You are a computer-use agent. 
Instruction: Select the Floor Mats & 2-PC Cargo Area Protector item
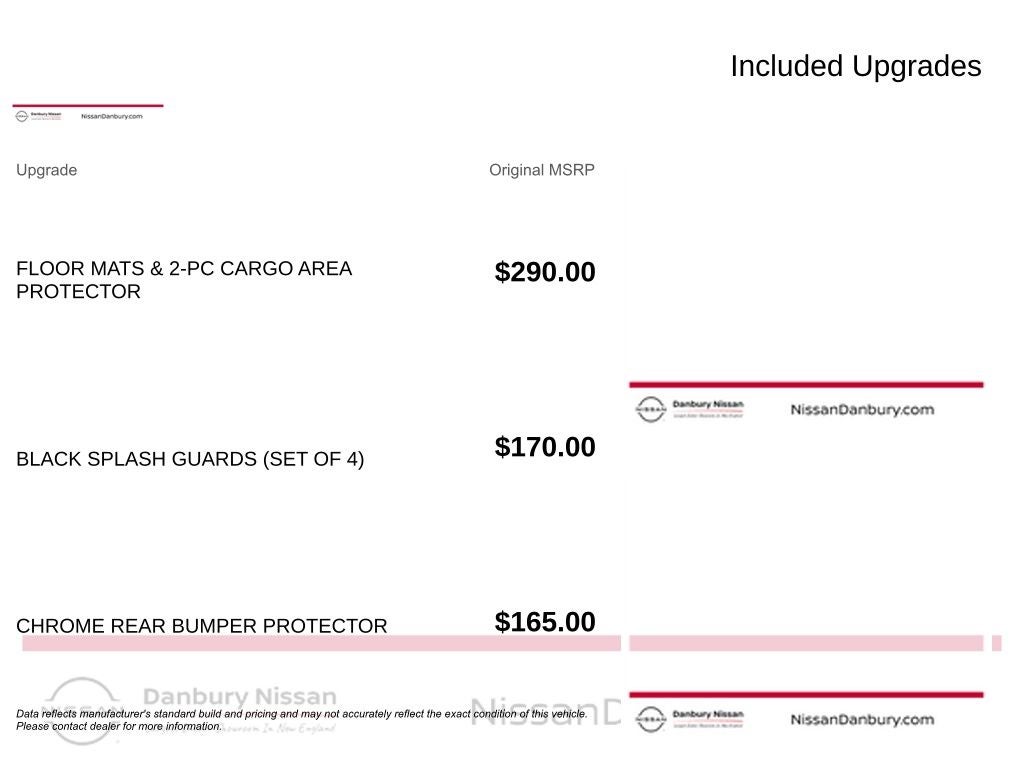coord(184,280)
